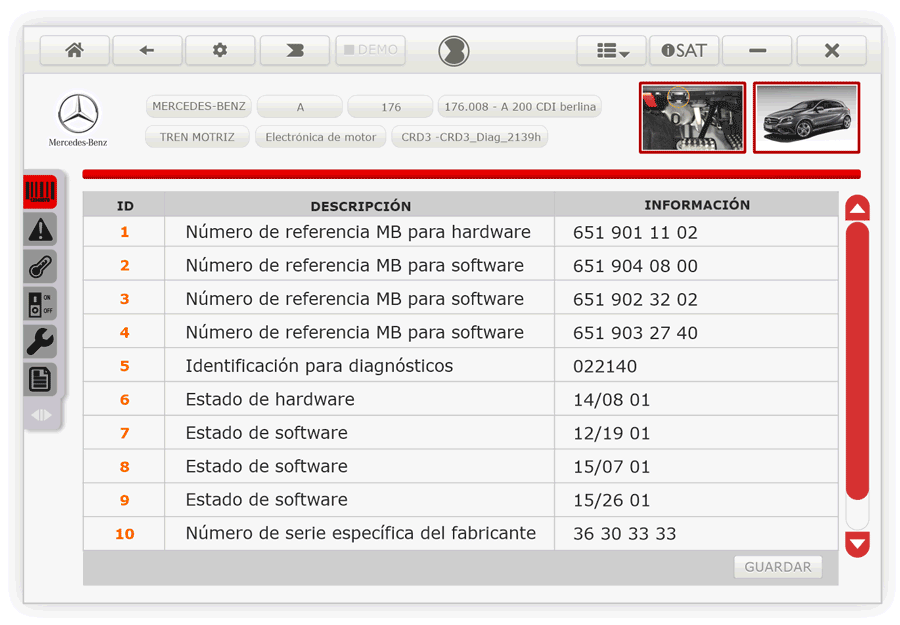This screenshot has height=625, width=900.
Task: Toggle the DEMO mode button
Action: (370, 50)
